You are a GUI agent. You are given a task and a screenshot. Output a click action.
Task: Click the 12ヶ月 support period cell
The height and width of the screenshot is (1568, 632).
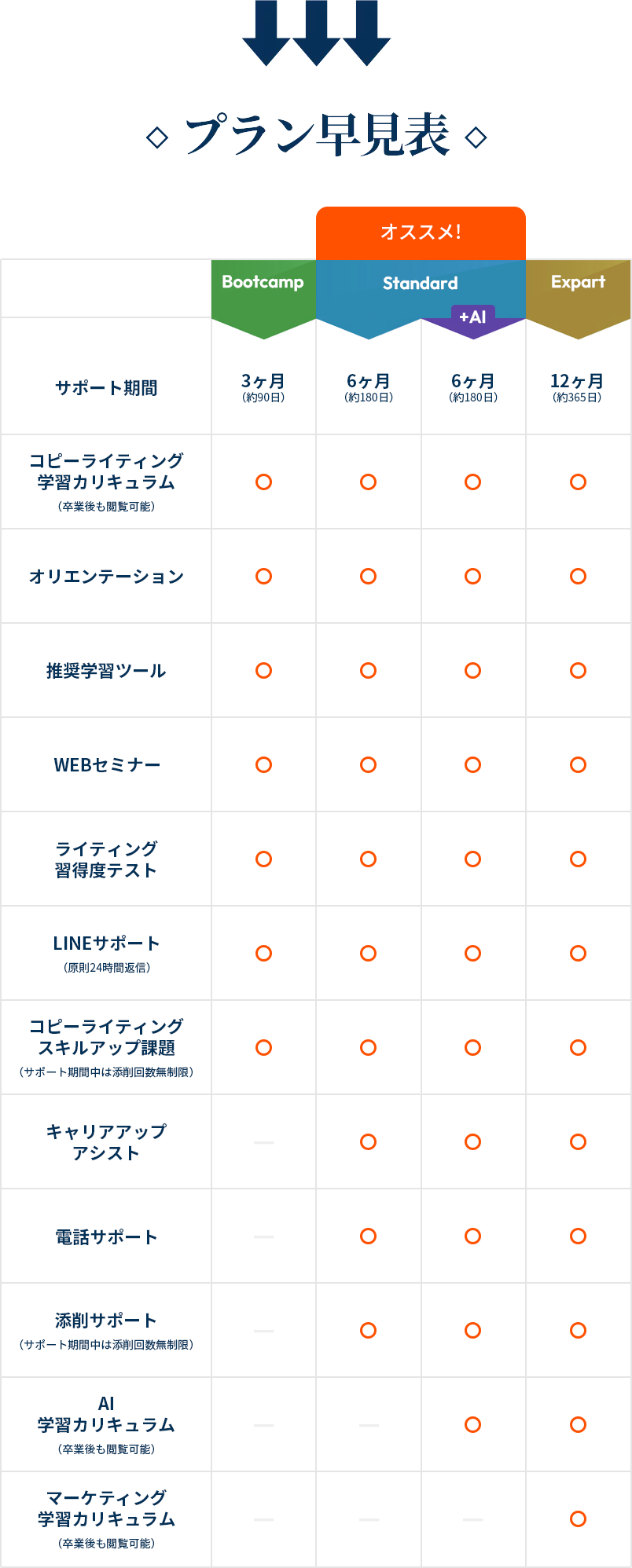pyautogui.click(x=578, y=387)
